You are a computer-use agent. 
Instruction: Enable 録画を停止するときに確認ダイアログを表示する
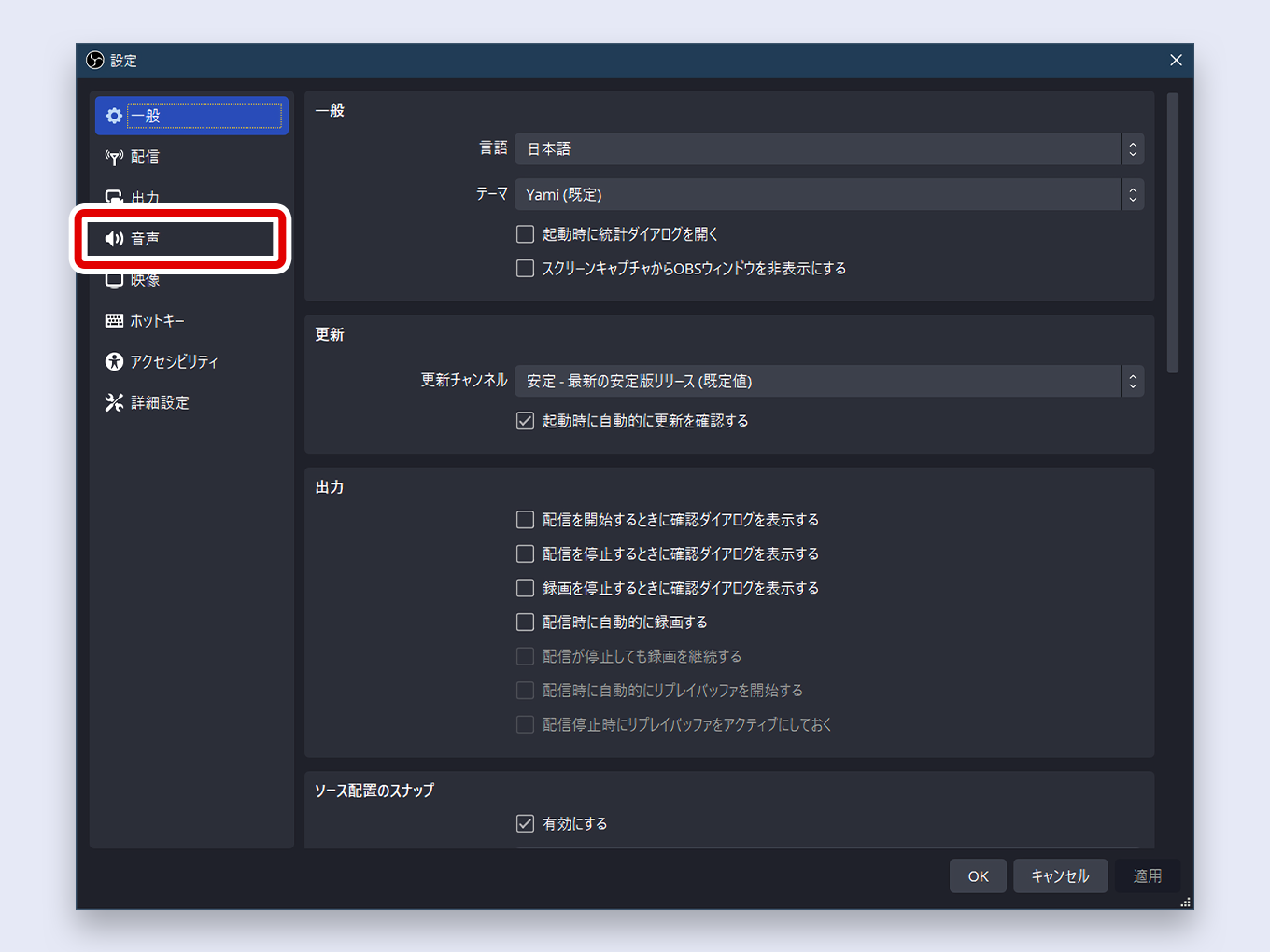[526, 588]
